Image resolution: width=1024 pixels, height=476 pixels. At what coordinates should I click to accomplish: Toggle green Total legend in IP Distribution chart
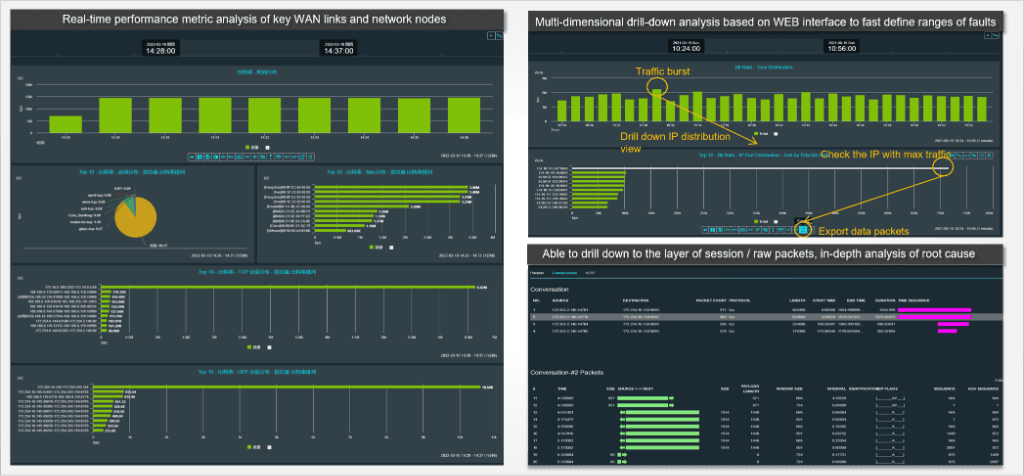click(761, 222)
